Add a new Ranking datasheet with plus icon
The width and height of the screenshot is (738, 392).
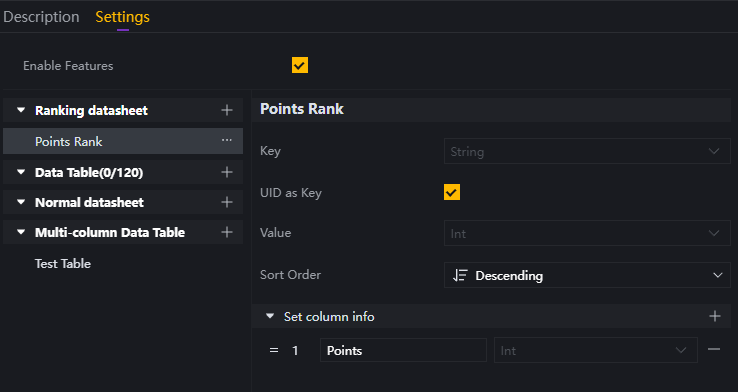pos(227,110)
